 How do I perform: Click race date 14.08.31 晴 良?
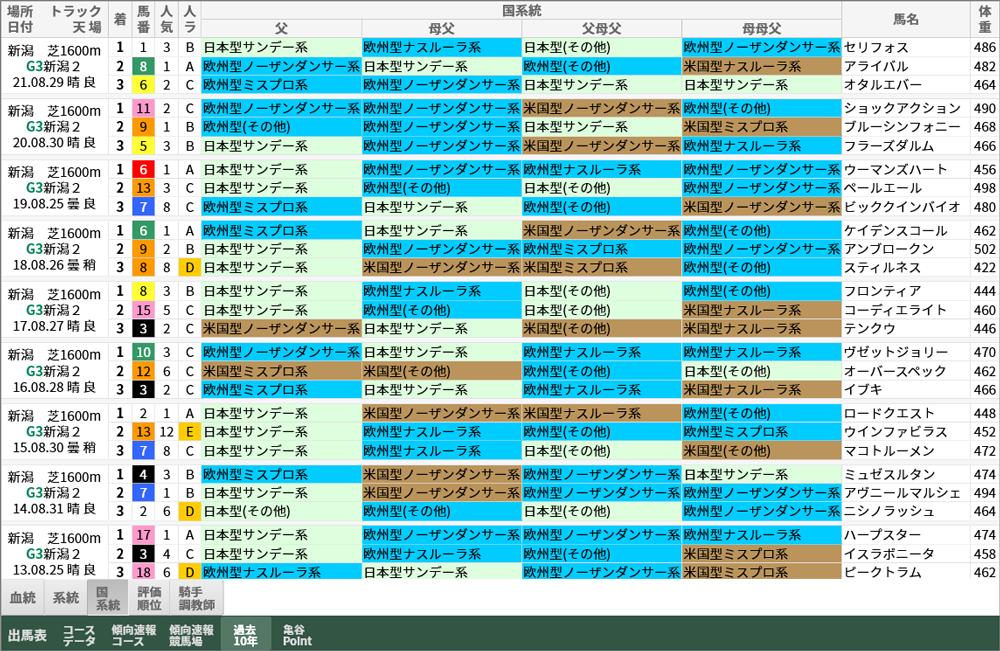click(54, 509)
